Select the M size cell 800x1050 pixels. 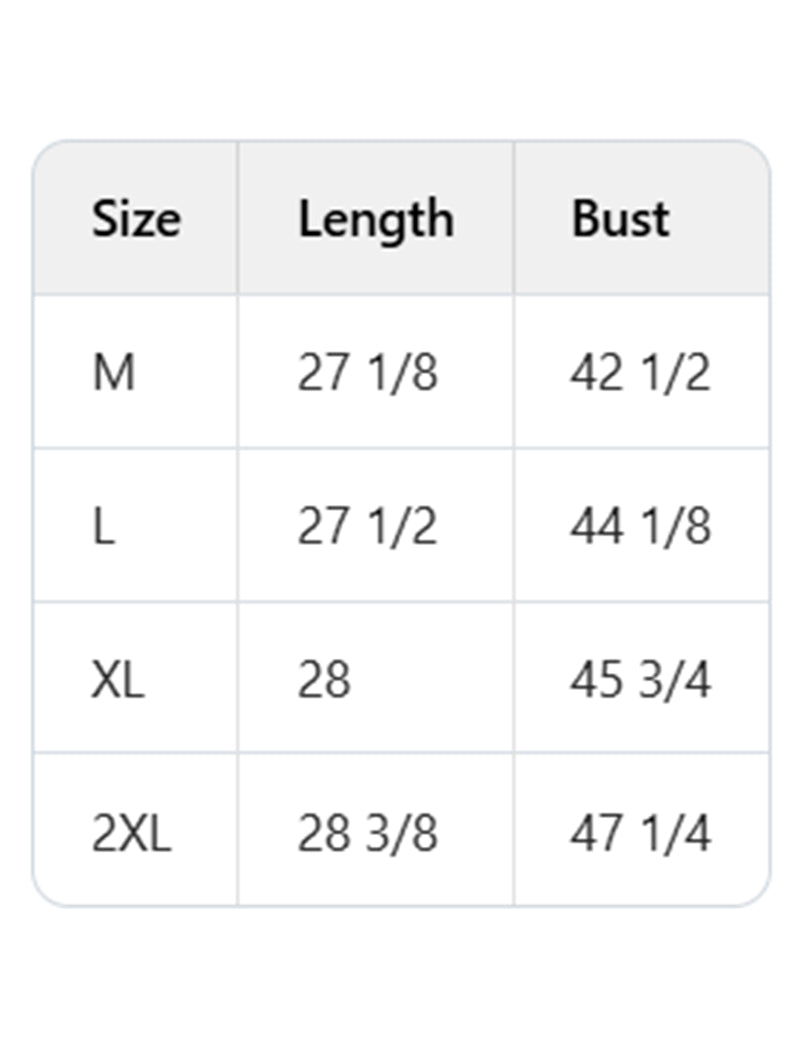(x=113, y=373)
